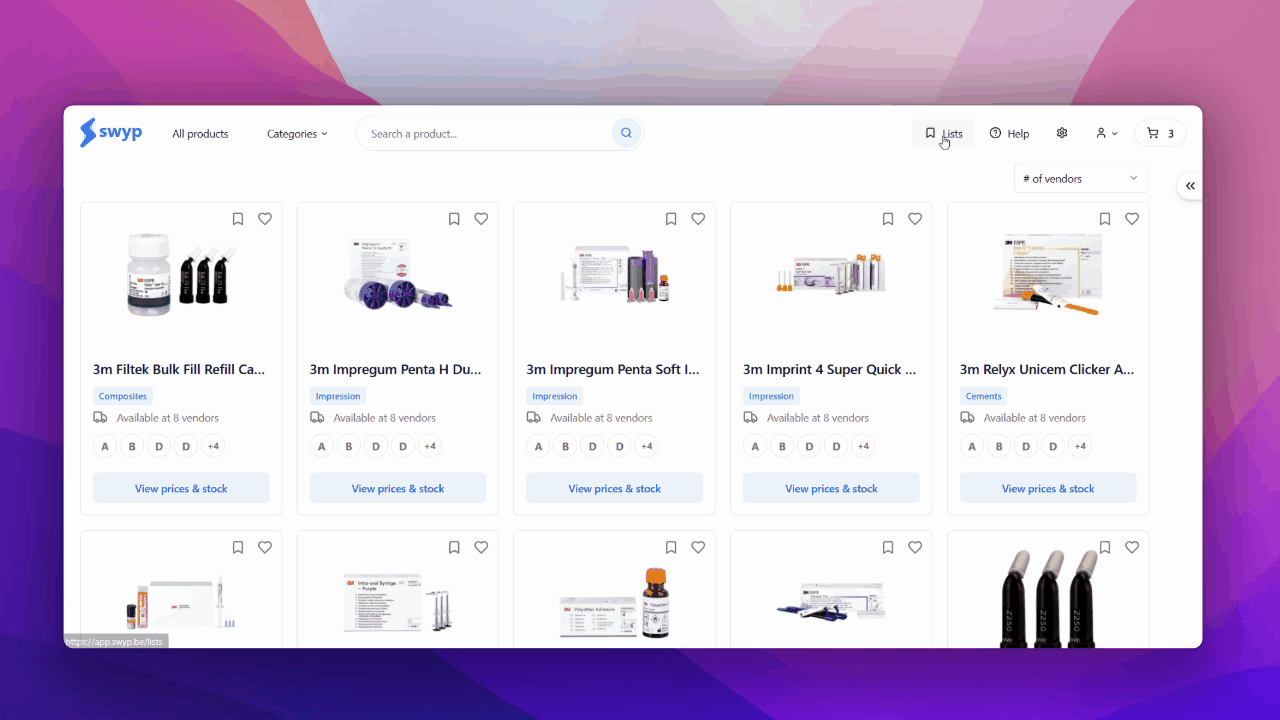Click vendor A badge on Imprint 4
This screenshot has width=1280, height=720.
755,446
